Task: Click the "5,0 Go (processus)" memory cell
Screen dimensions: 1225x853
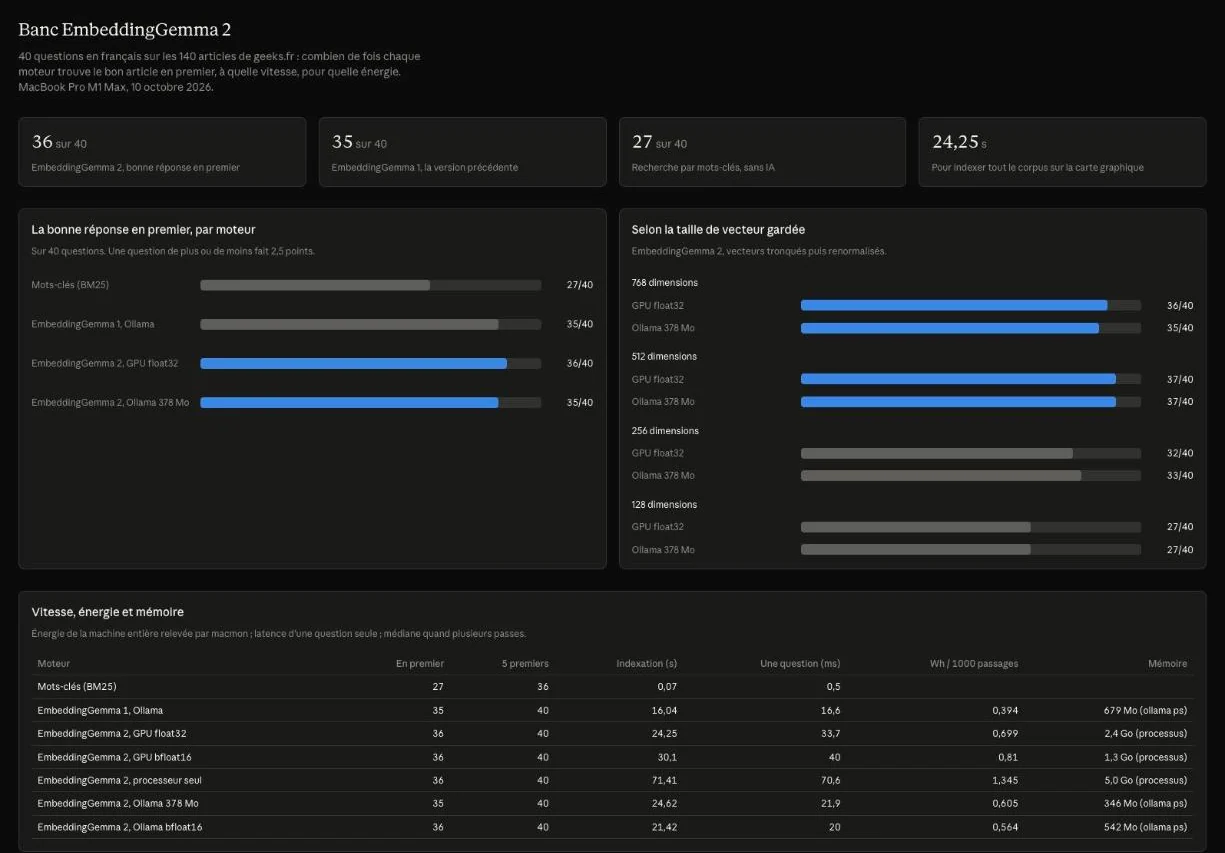Action: (1144, 780)
